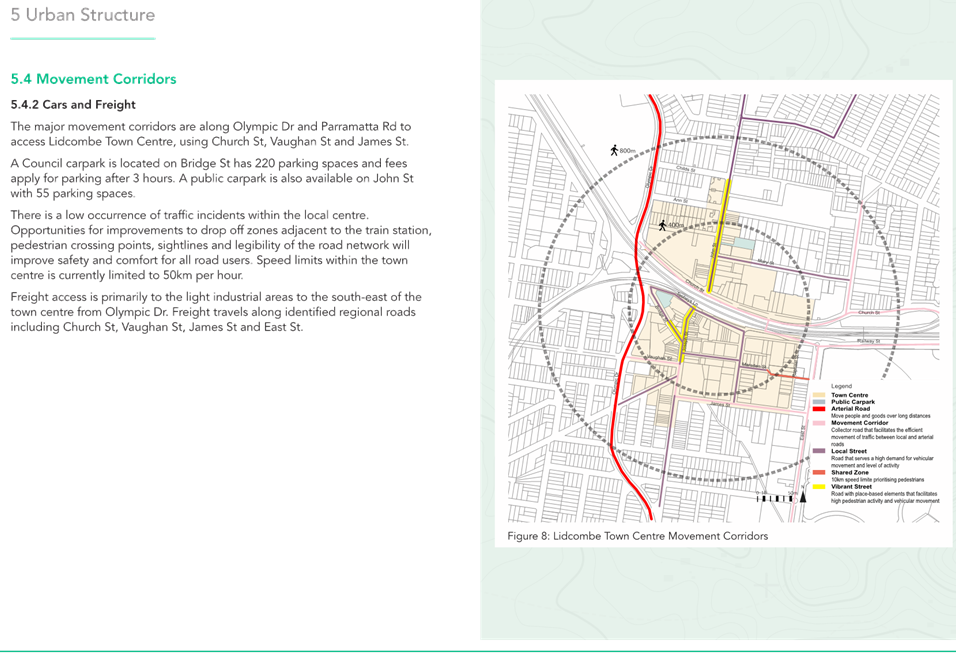Click the 'James St' street label on the map
Viewport: 956px width, 660px height.
(720, 404)
